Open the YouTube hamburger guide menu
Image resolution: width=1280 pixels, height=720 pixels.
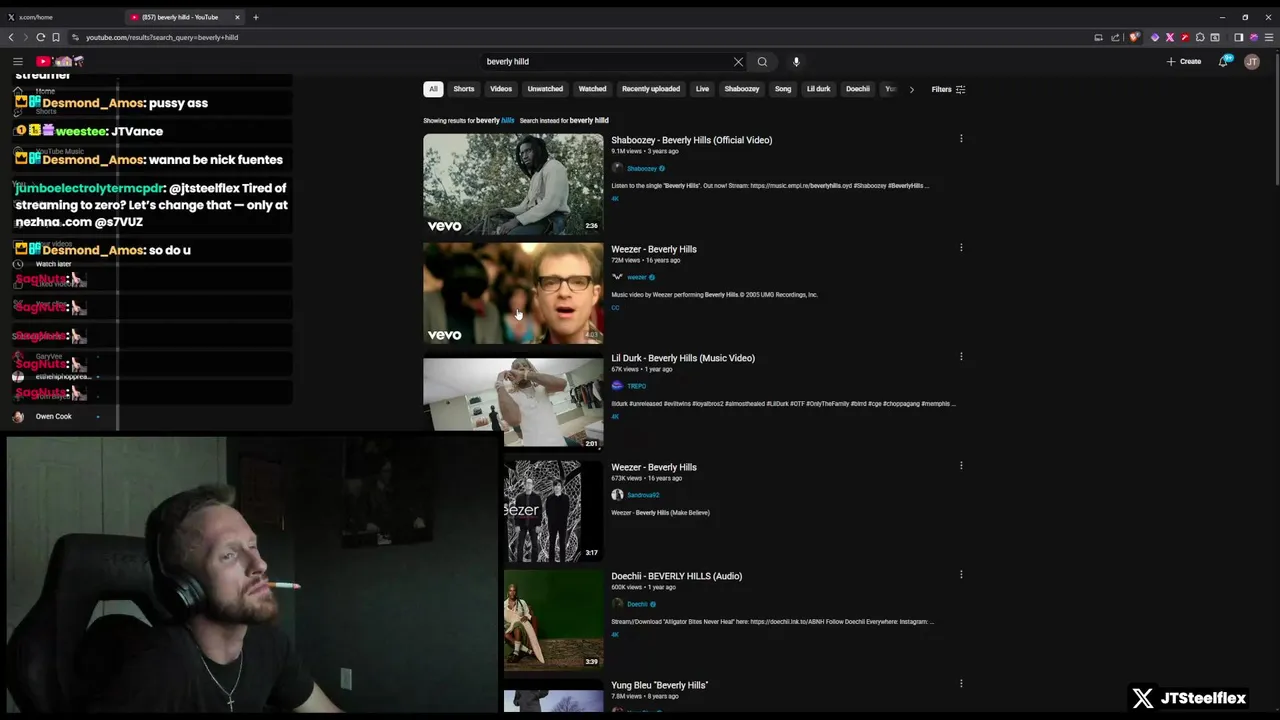point(17,61)
